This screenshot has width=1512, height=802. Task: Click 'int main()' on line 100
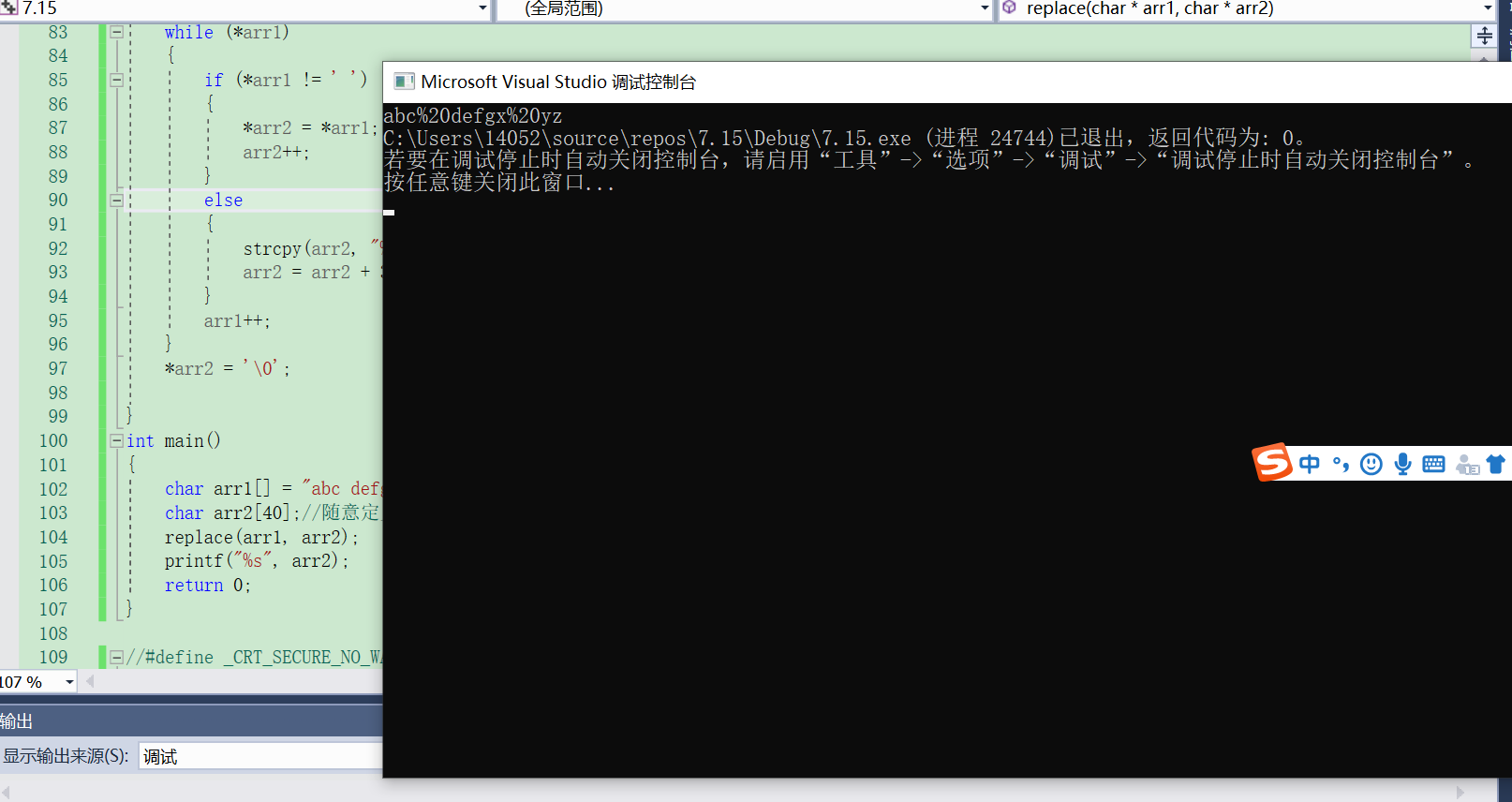[173, 440]
